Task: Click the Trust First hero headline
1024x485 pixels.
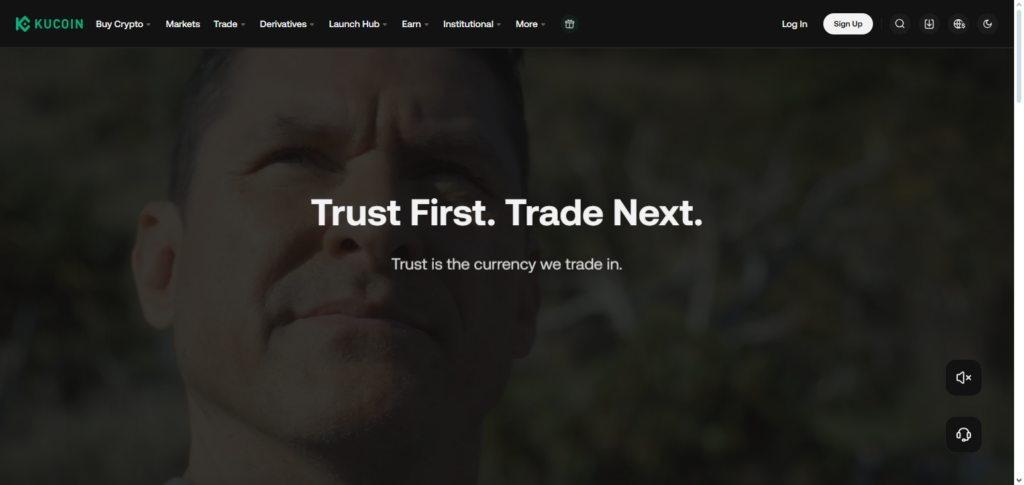Action: click(x=507, y=213)
